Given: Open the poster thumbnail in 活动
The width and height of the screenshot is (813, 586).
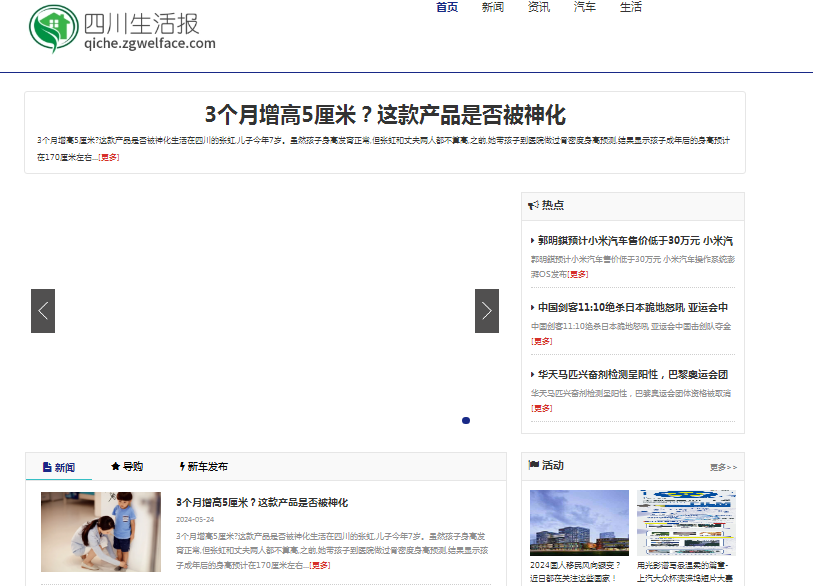Looking at the screenshot, I should coord(686,523).
